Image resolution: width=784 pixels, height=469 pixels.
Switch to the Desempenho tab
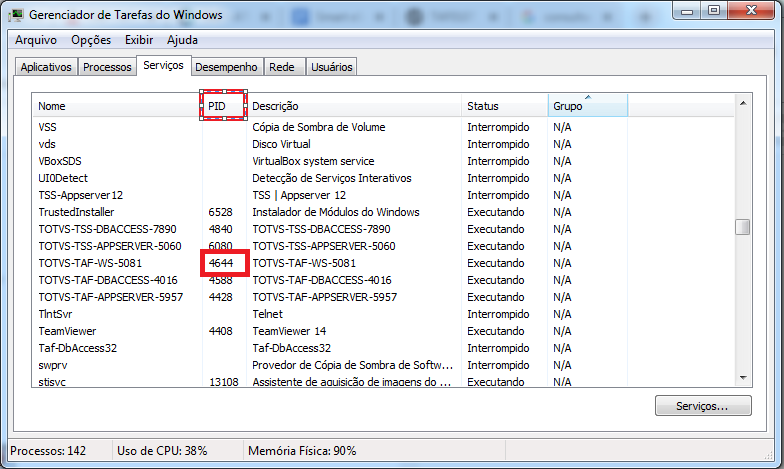coord(226,67)
